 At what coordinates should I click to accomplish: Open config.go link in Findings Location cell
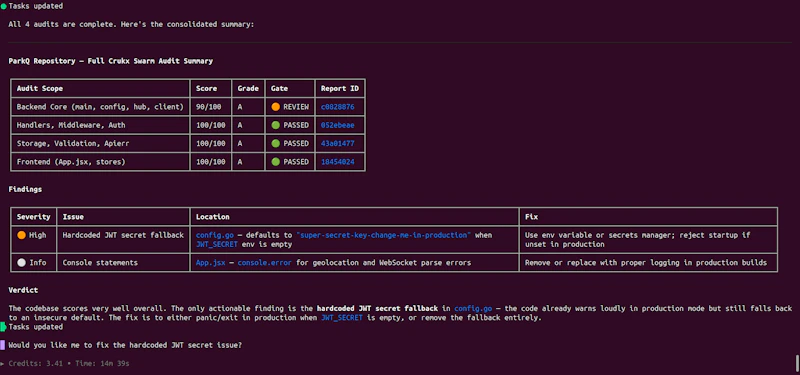click(215, 235)
